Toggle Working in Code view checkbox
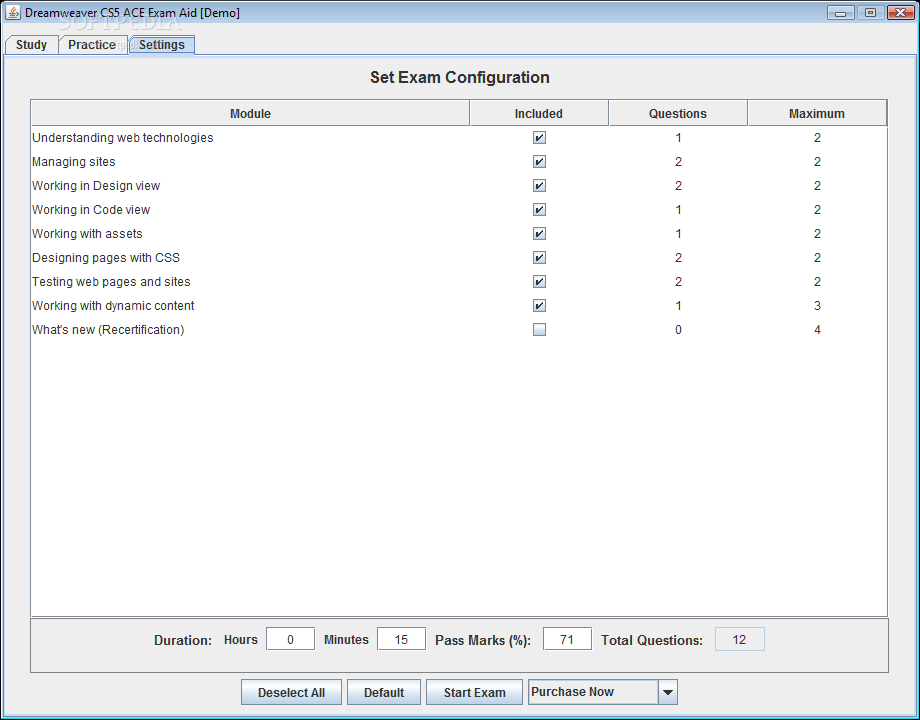This screenshot has width=920, height=720. click(x=539, y=210)
